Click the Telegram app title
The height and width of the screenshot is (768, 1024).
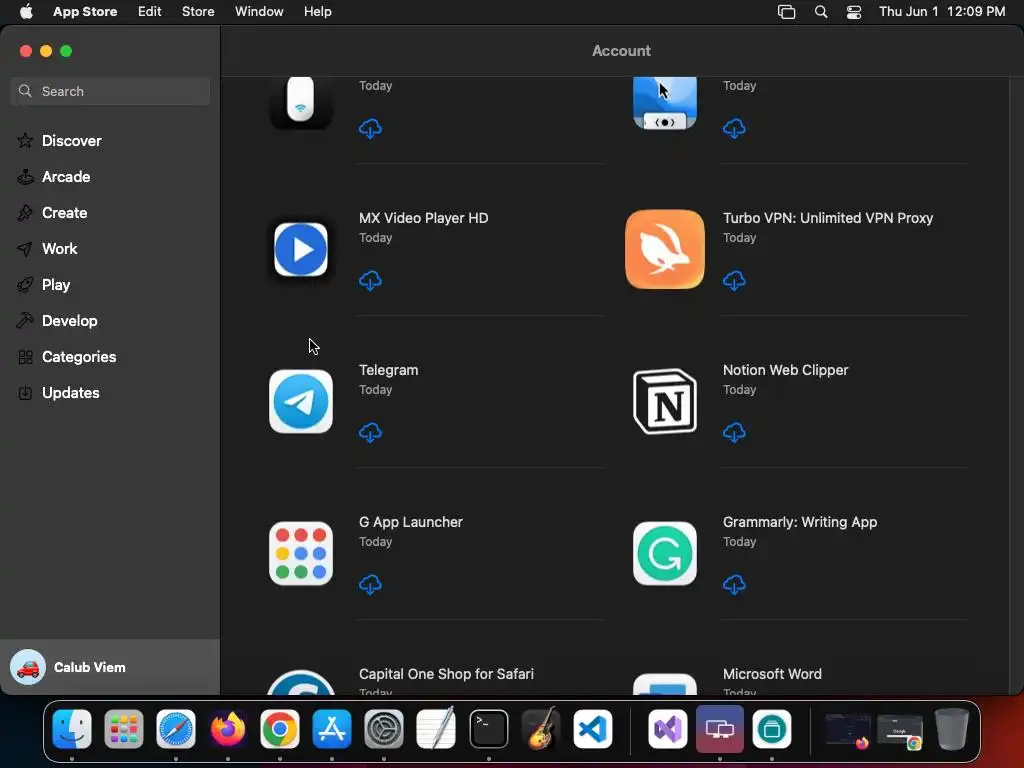click(389, 370)
